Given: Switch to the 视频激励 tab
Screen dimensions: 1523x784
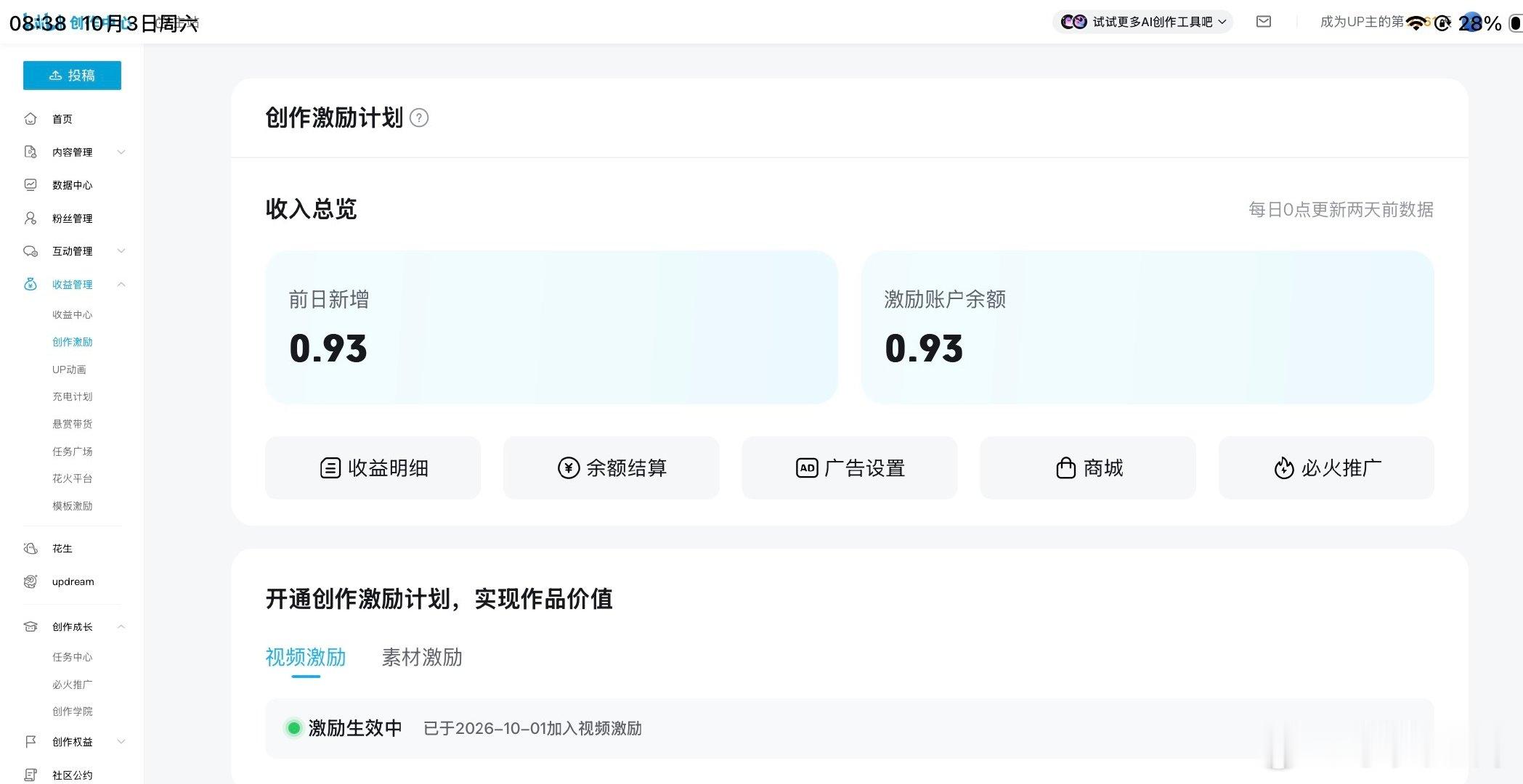Looking at the screenshot, I should [x=306, y=657].
